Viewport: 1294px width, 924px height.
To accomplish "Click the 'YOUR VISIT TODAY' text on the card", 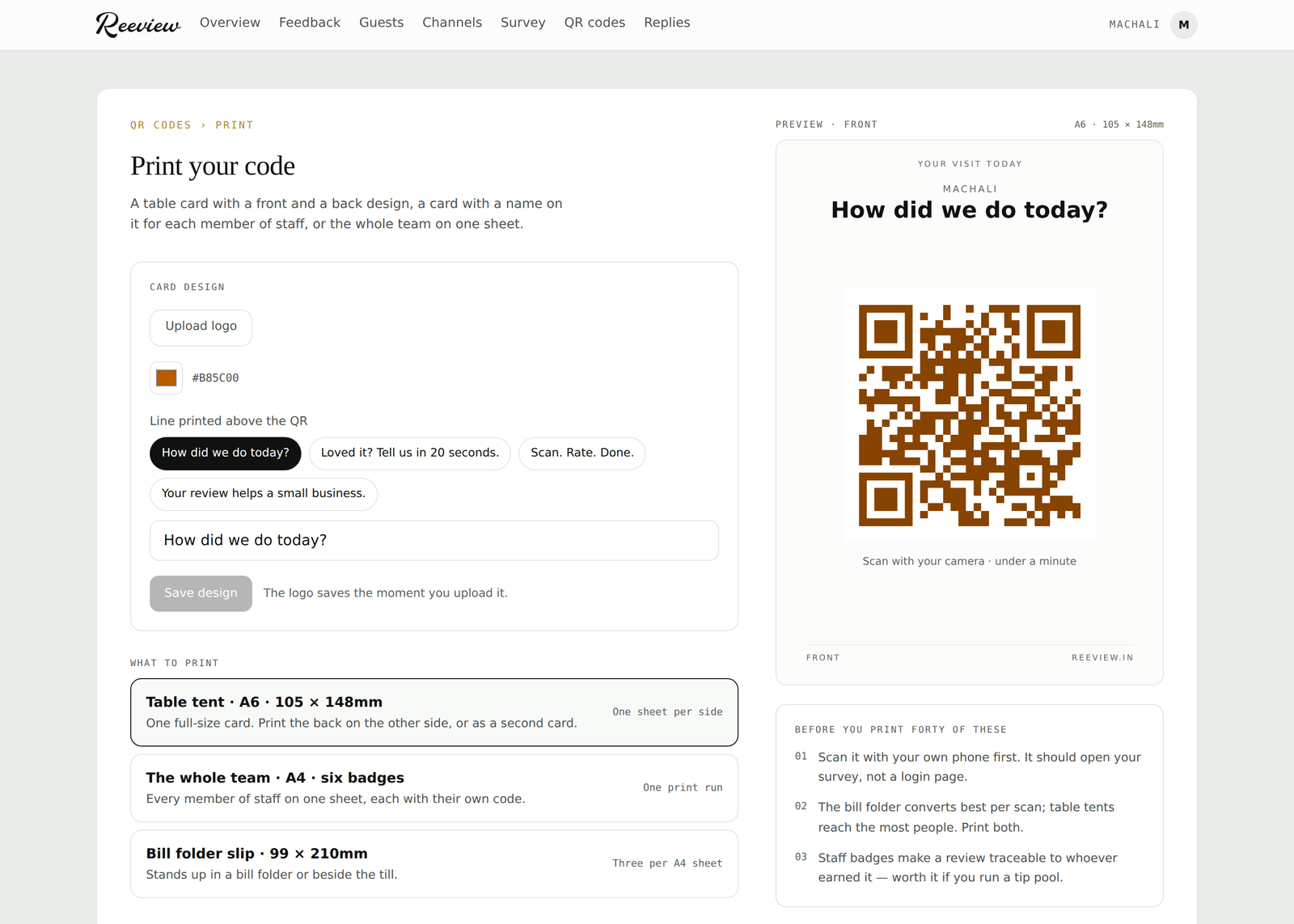I will click(x=970, y=164).
